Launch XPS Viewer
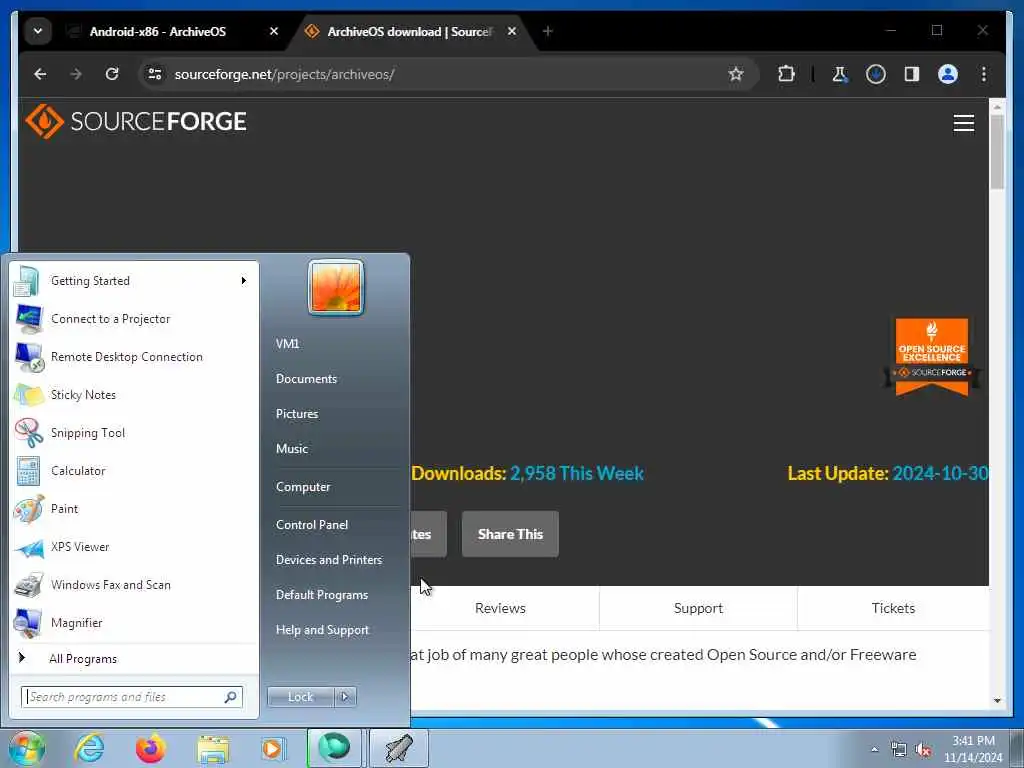 134,547
